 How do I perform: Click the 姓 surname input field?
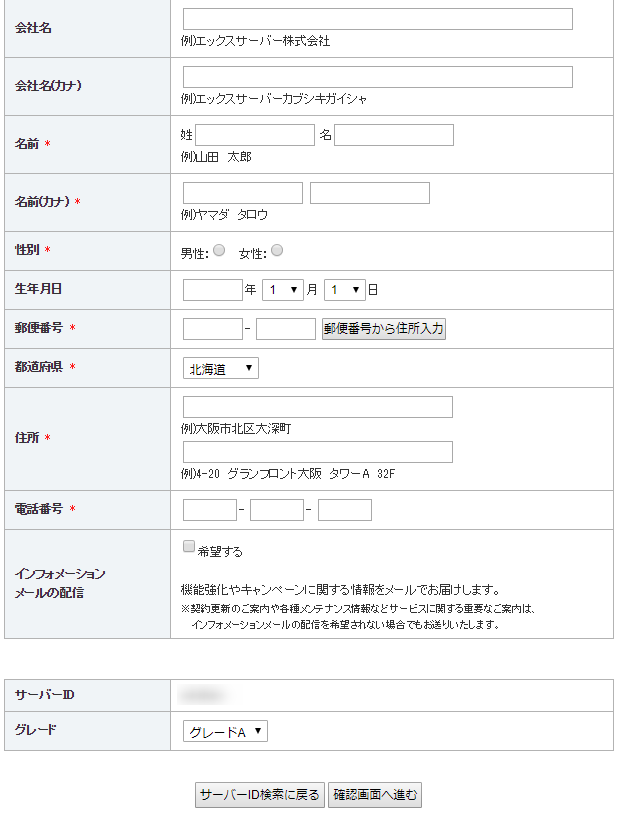[x=255, y=135]
